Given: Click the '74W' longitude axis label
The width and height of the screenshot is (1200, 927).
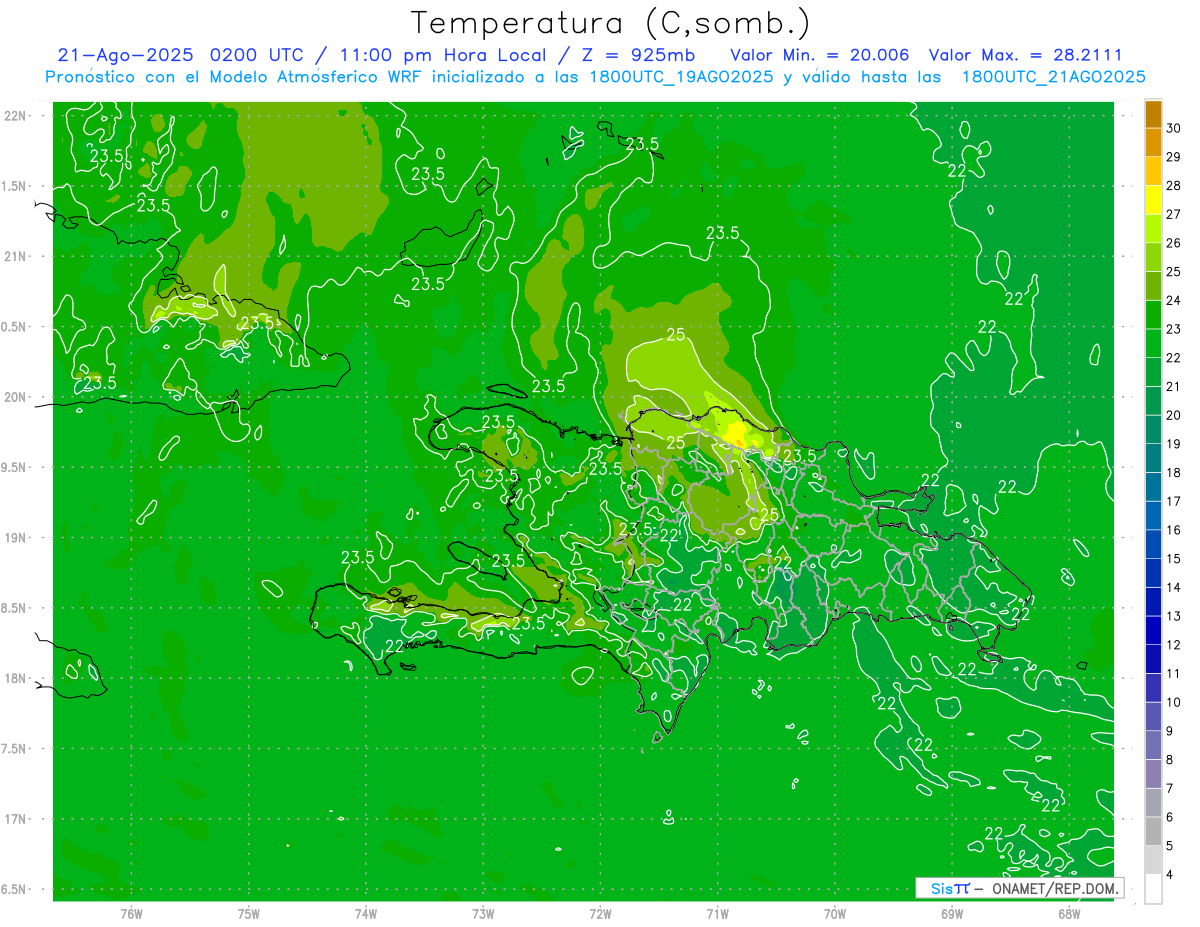Looking at the screenshot, I should 366,913.
